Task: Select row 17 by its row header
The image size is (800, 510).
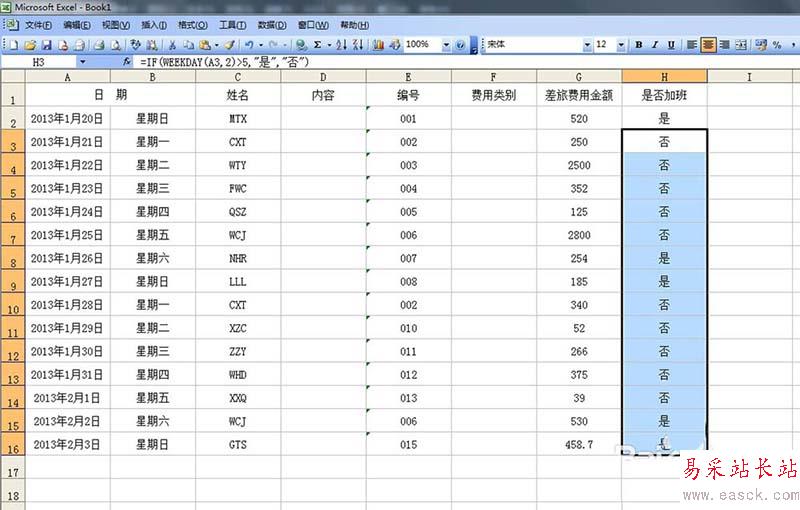Action: click(13, 468)
